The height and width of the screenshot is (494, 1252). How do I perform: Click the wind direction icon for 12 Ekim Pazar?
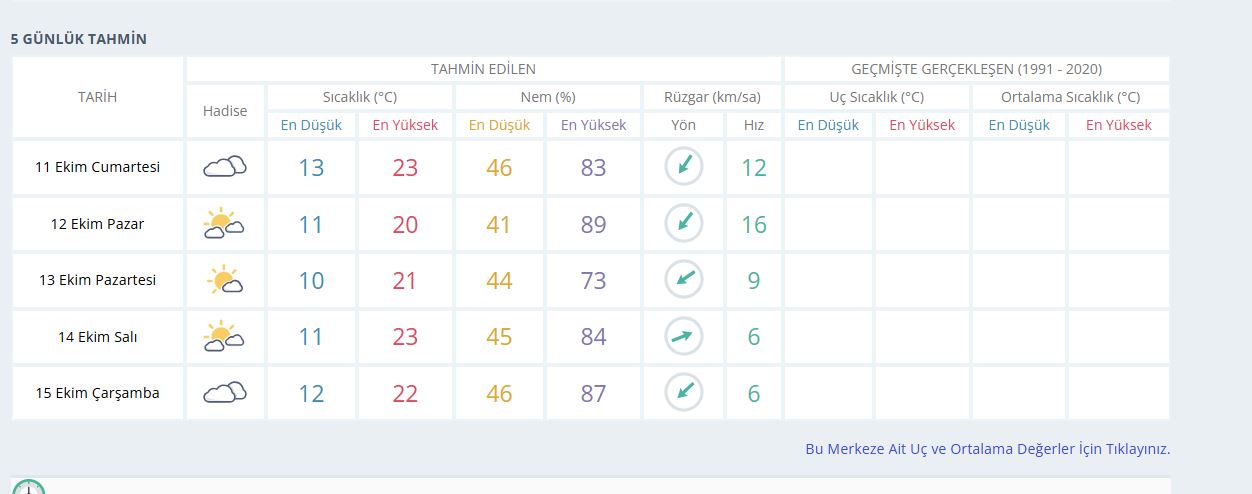point(684,224)
